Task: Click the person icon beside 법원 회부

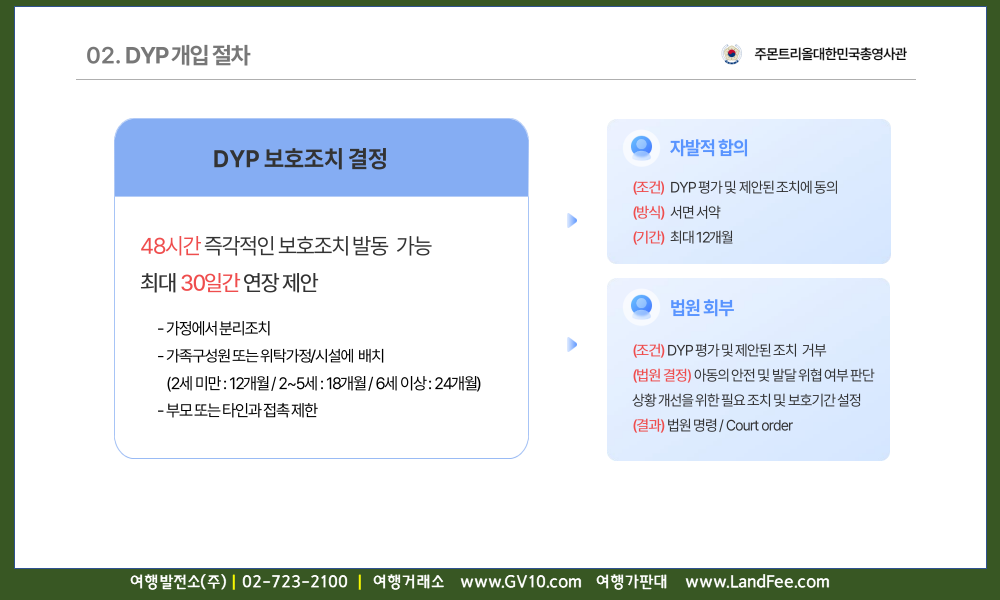Action: click(x=641, y=307)
